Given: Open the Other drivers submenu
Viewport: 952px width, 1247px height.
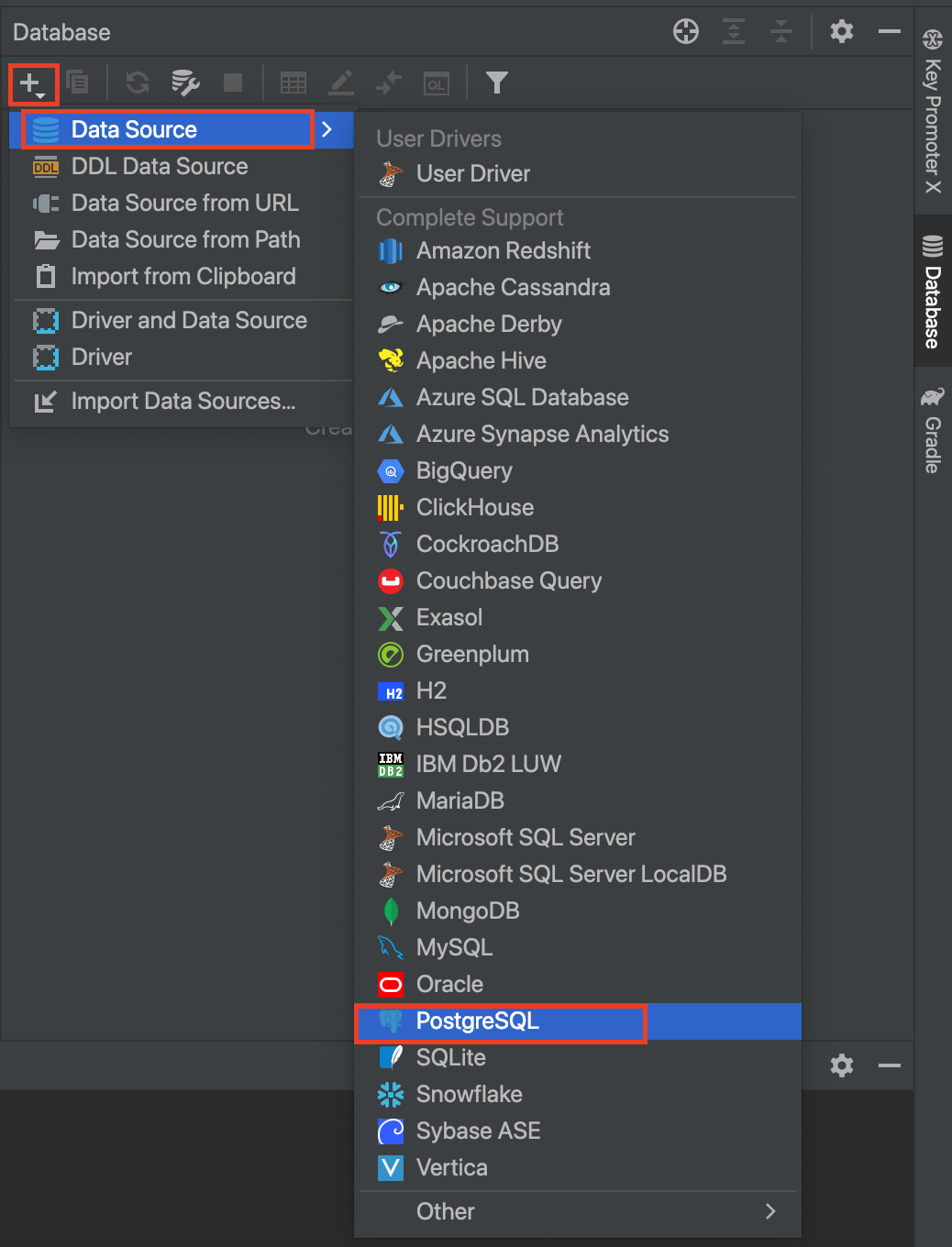Looking at the screenshot, I should 578,1211.
